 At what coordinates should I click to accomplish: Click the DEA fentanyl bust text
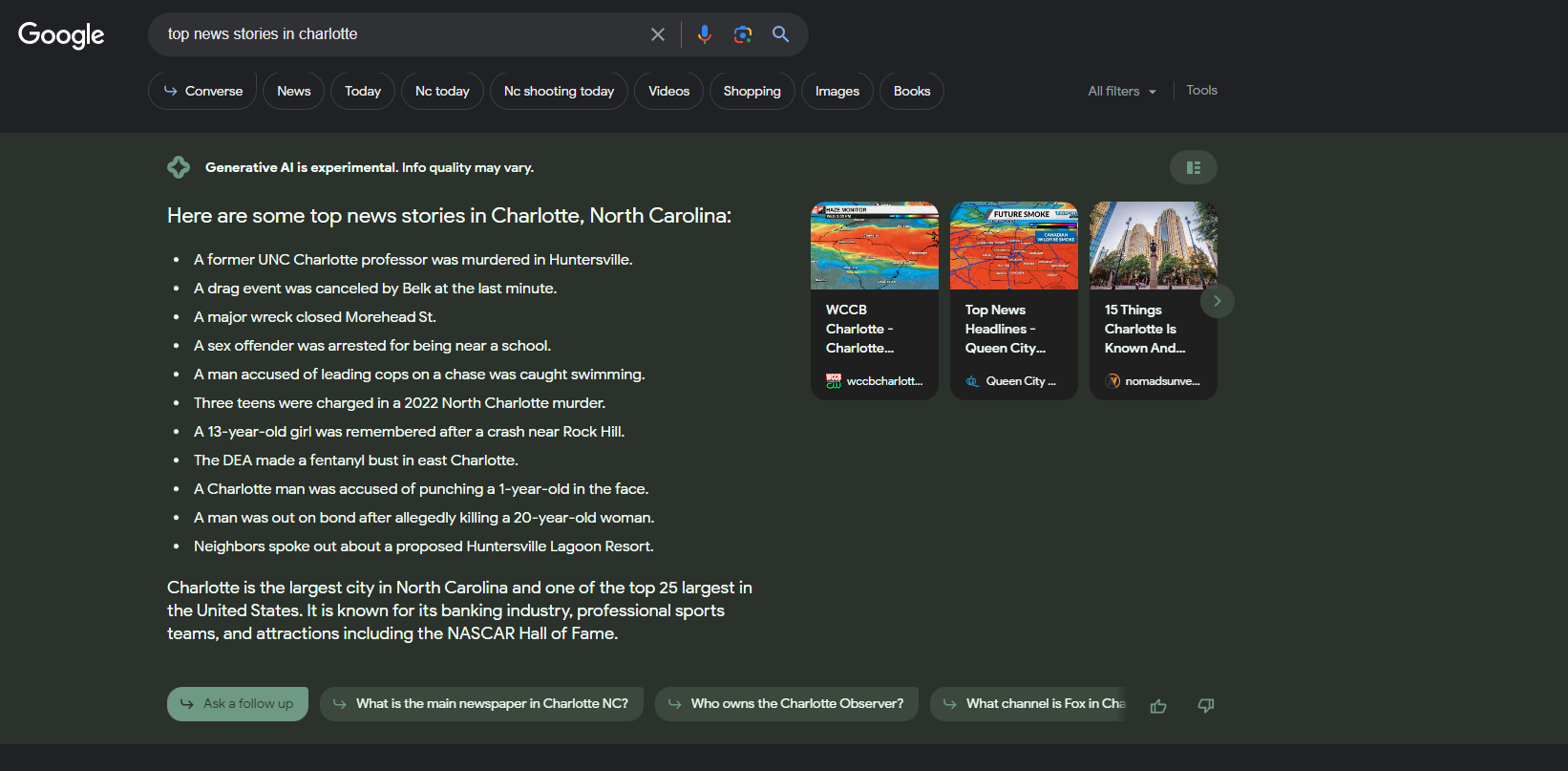coord(356,460)
